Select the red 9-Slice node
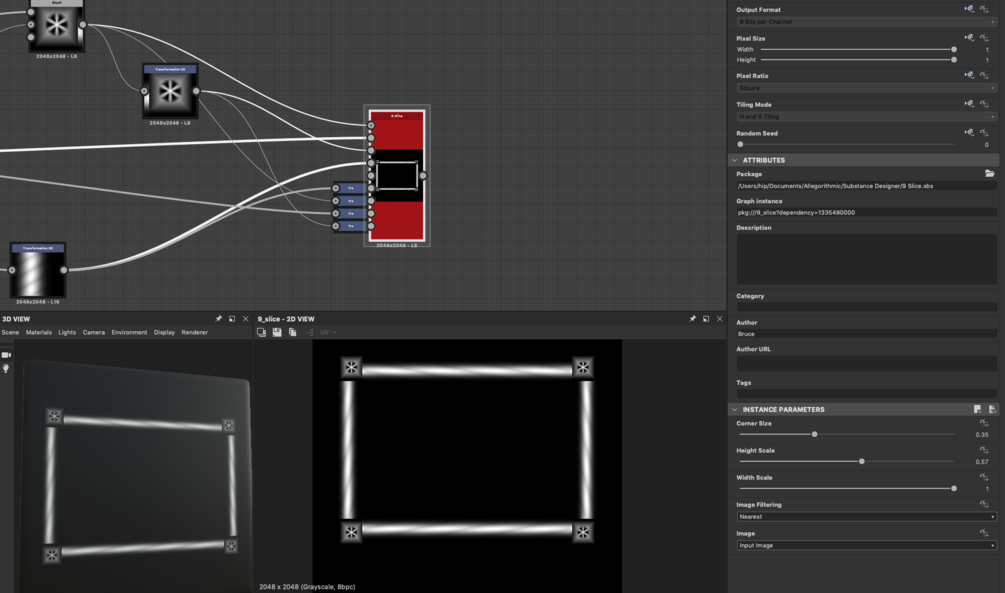This screenshot has width=1005, height=593. (397, 176)
